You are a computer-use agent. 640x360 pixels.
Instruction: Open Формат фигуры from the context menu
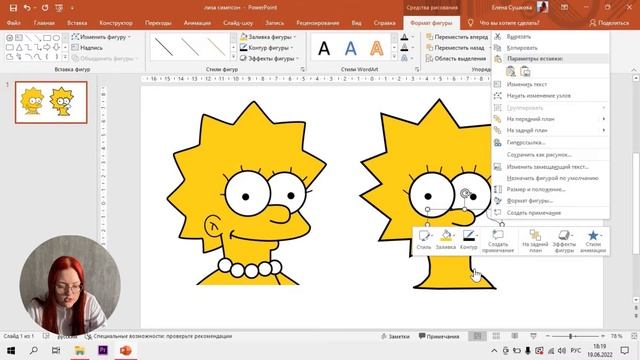click(x=551, y=201)
